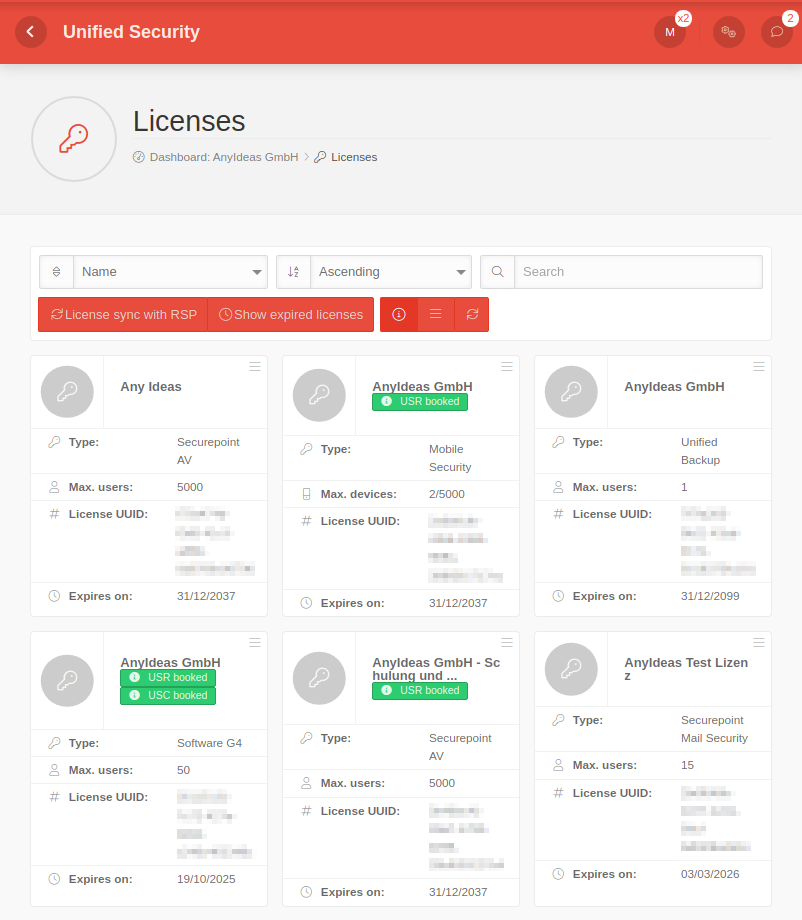Viewport: 802px width, 920px height.
Task: Toggle Show expired licenses
Action: [291, 314]
